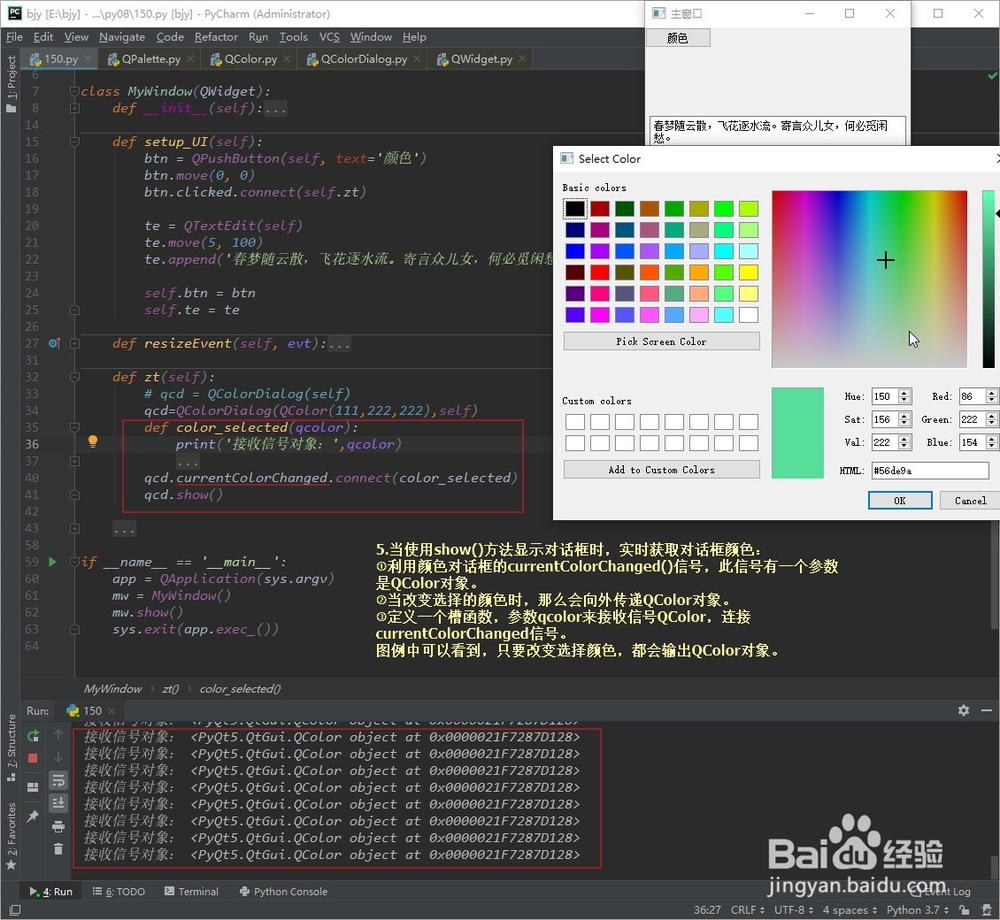Expand folded __init__ method at line 8
This screenshot has width=1000, height=920.
[x=75, y=108]
